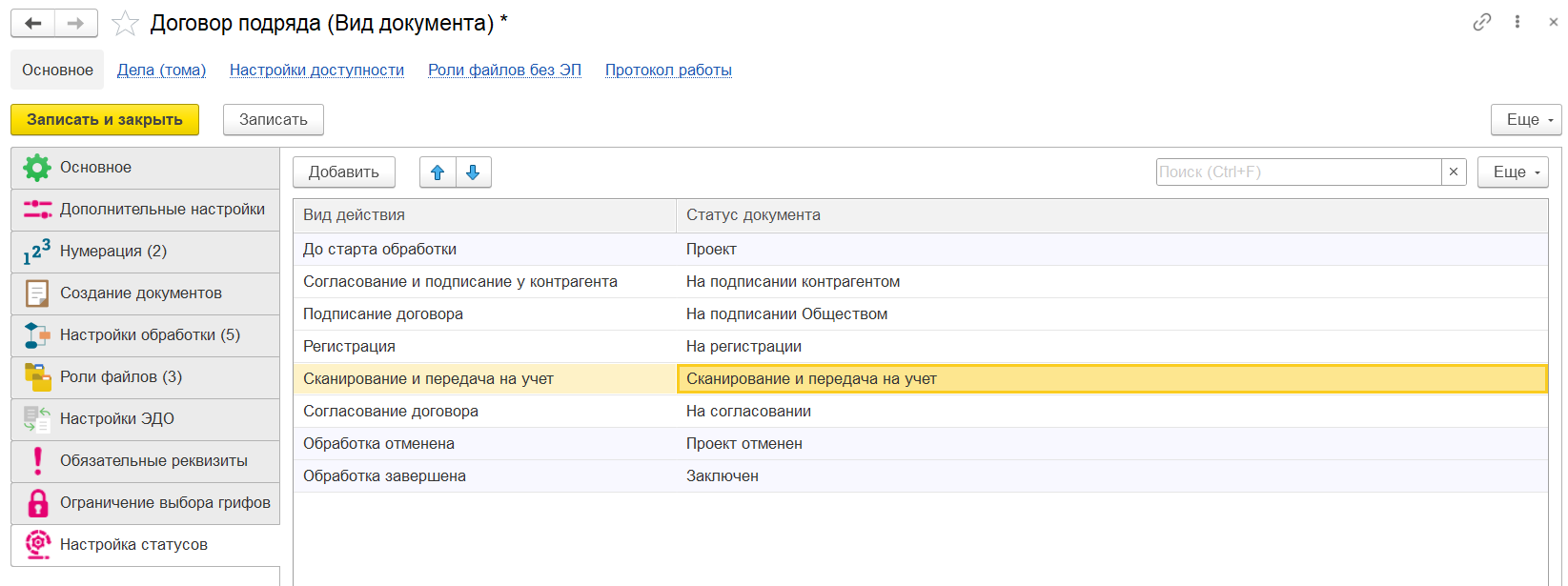Click status cell На регистрации
Image resolution: width=1568 pixels, height=586 pixels.
(x=1112, y=347)
